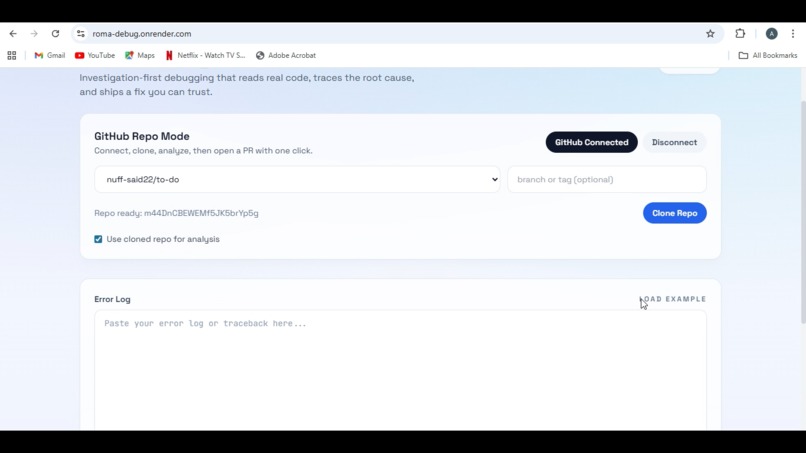Viewport: 806px width, 453px height.
Task: Click the Repo ready status text
Action: (176, 213)
